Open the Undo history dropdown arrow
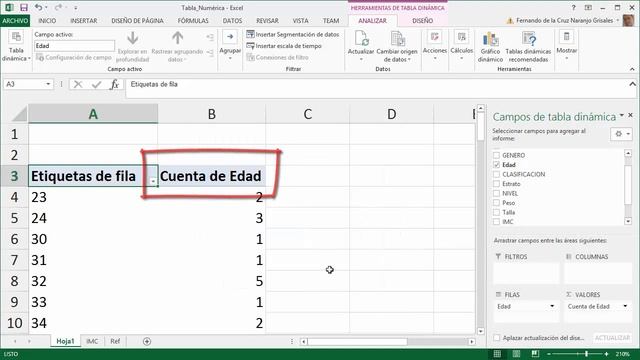Image resolution: width=640 pixels, height=360 pixels. tap(46, 8)
